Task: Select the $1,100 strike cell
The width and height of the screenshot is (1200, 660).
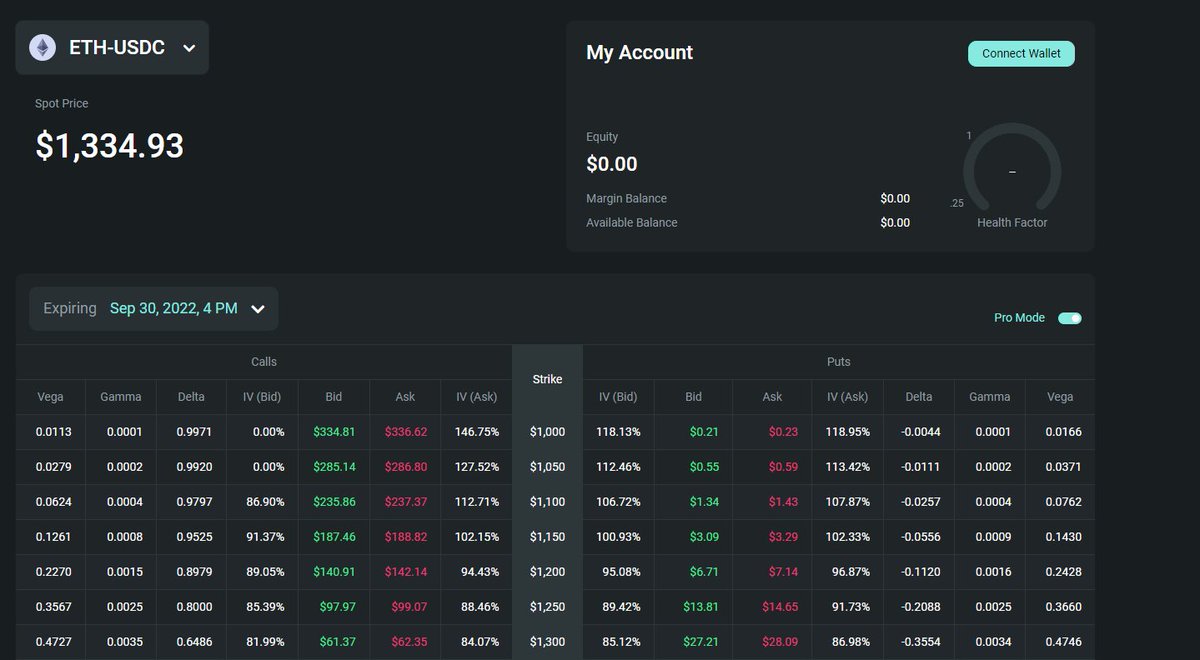Action: pos(547,502)
